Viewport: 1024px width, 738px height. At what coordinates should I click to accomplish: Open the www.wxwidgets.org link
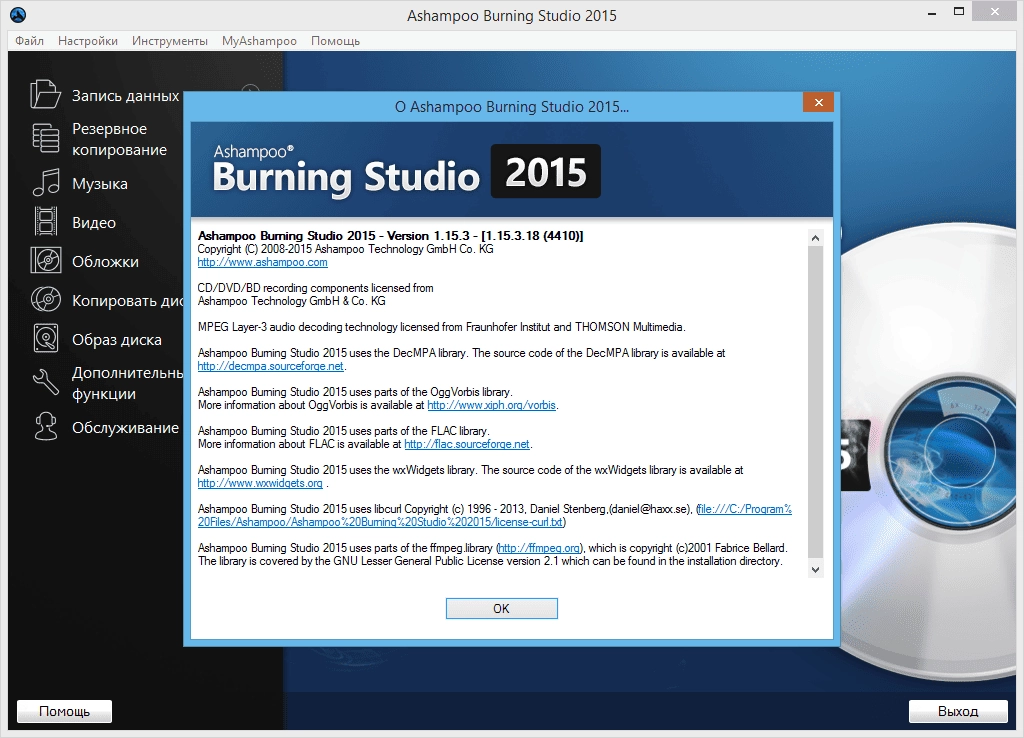pyautogui.click(x=260, y=483)
